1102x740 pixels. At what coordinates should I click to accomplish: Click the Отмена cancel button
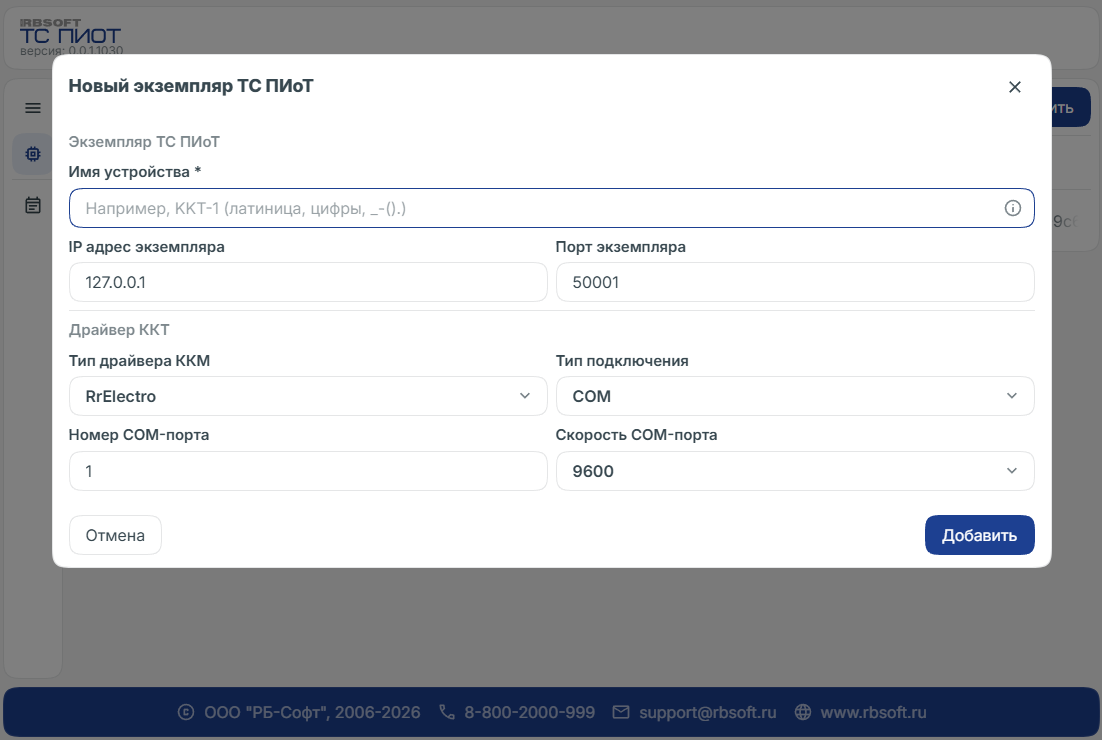(115, 535)
